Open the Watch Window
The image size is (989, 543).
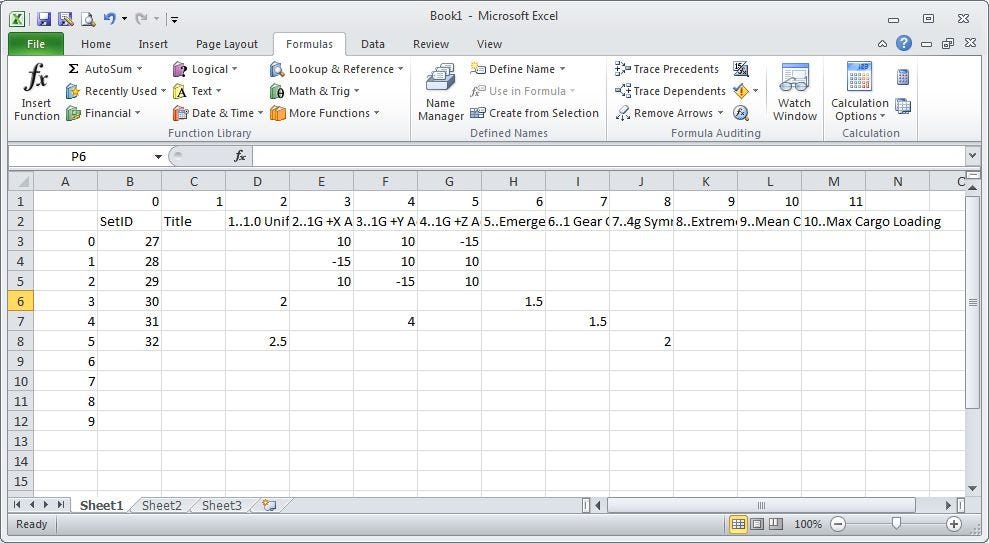(x=794, y=92)
